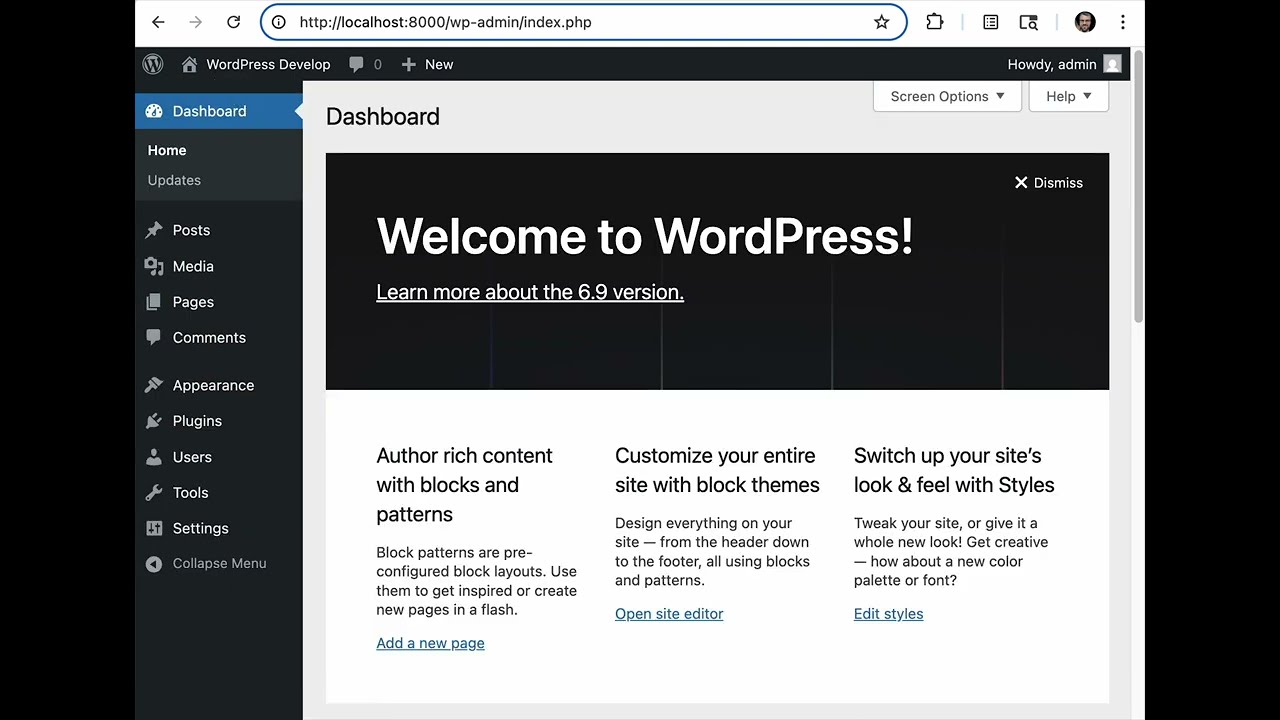Click the Collapse Menu arrow icon
The height and width of the screenshot is (720, 1280).
click(153, 564)
